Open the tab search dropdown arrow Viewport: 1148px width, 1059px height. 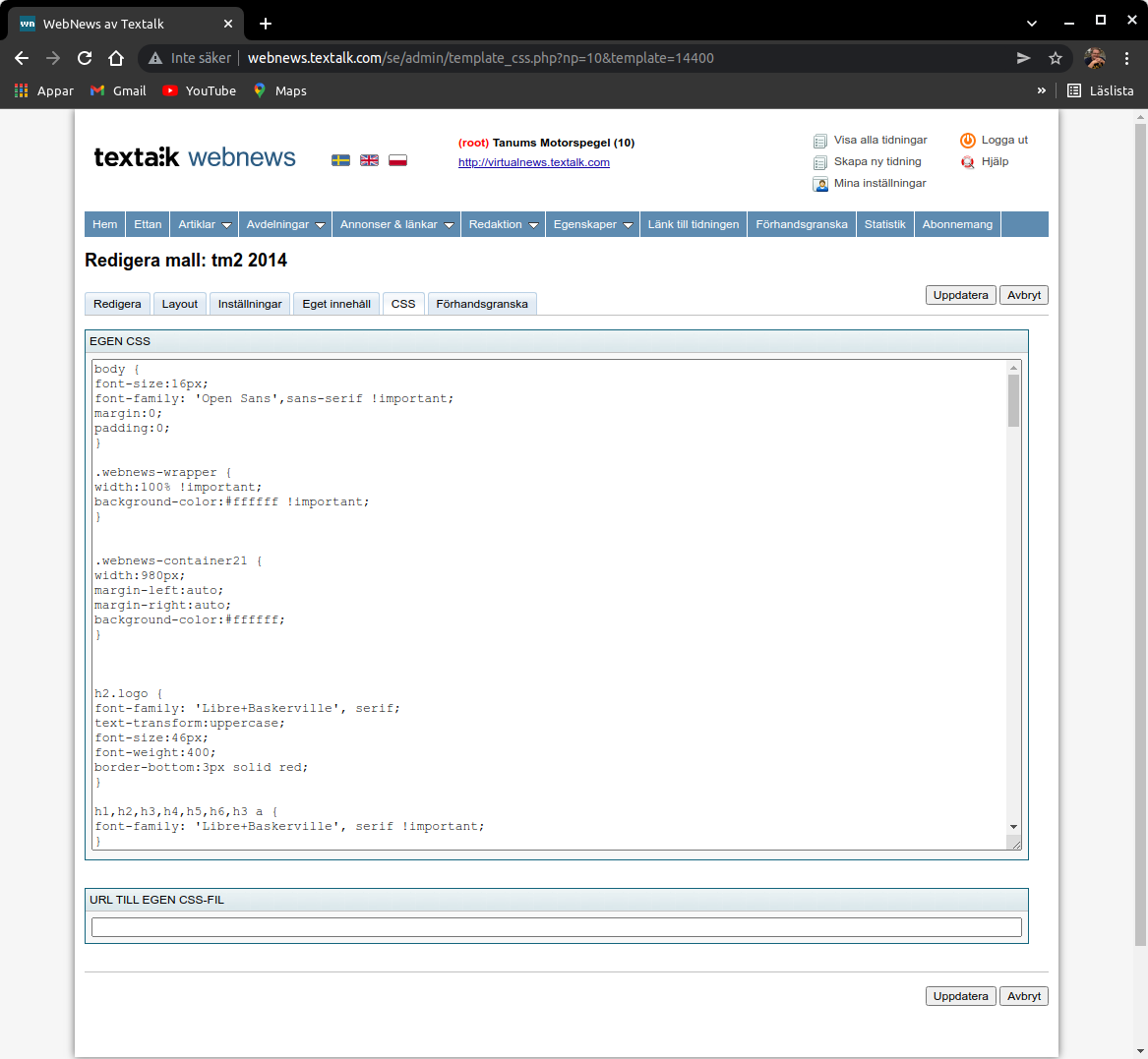tap(1032, 24)
